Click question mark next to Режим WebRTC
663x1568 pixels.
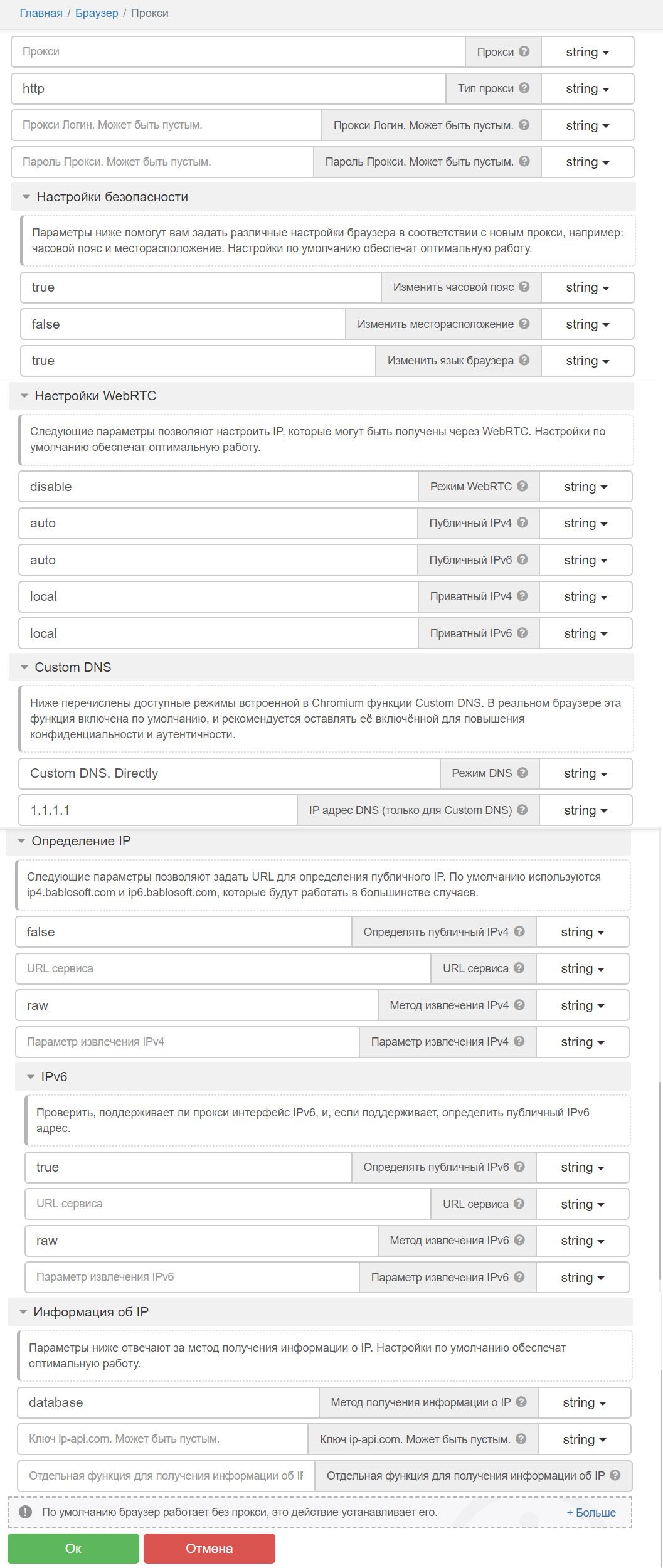(522, 486)
